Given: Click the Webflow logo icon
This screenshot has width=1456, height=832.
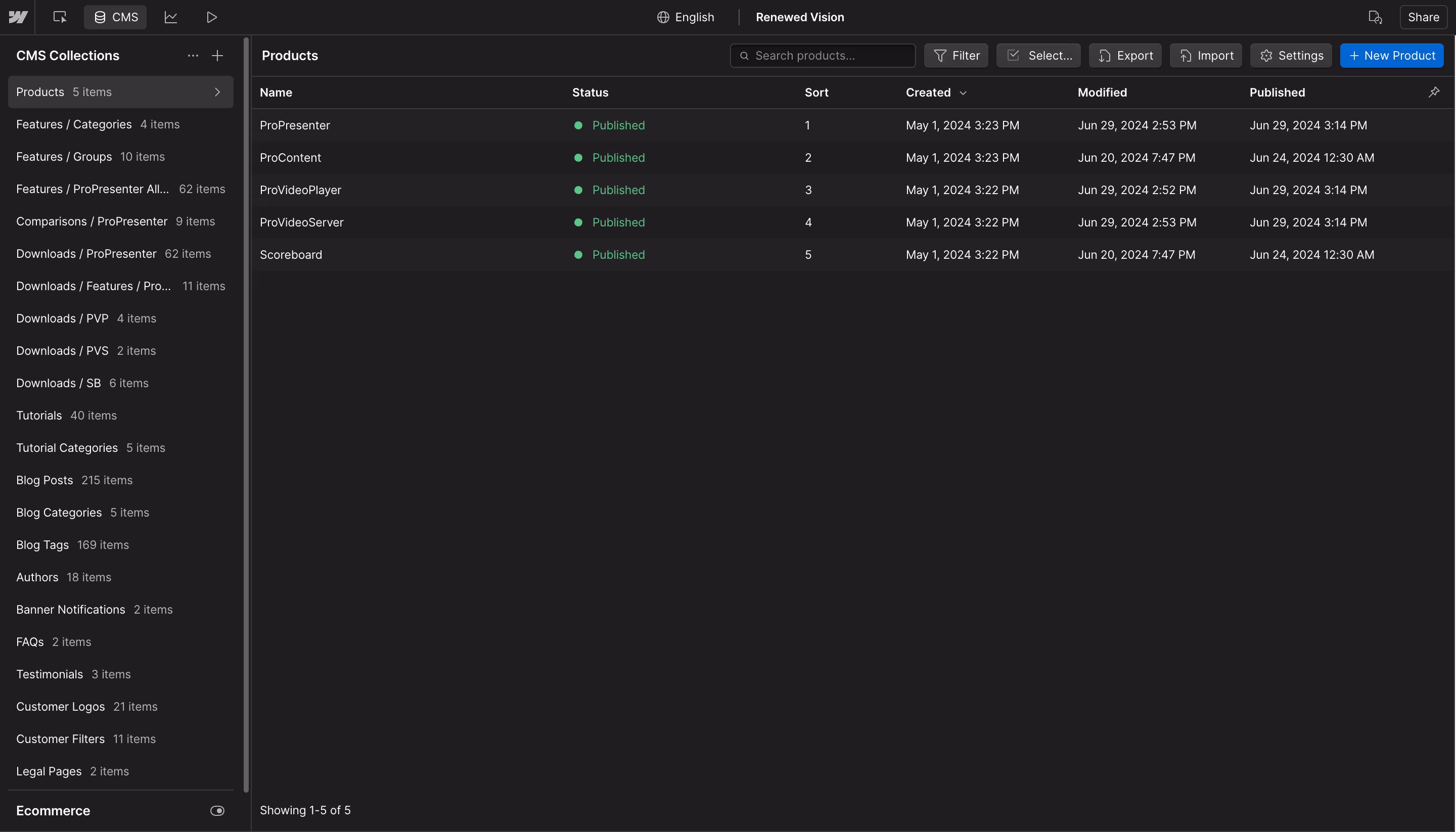Looking at the screenshot, I should pos(18,17).
